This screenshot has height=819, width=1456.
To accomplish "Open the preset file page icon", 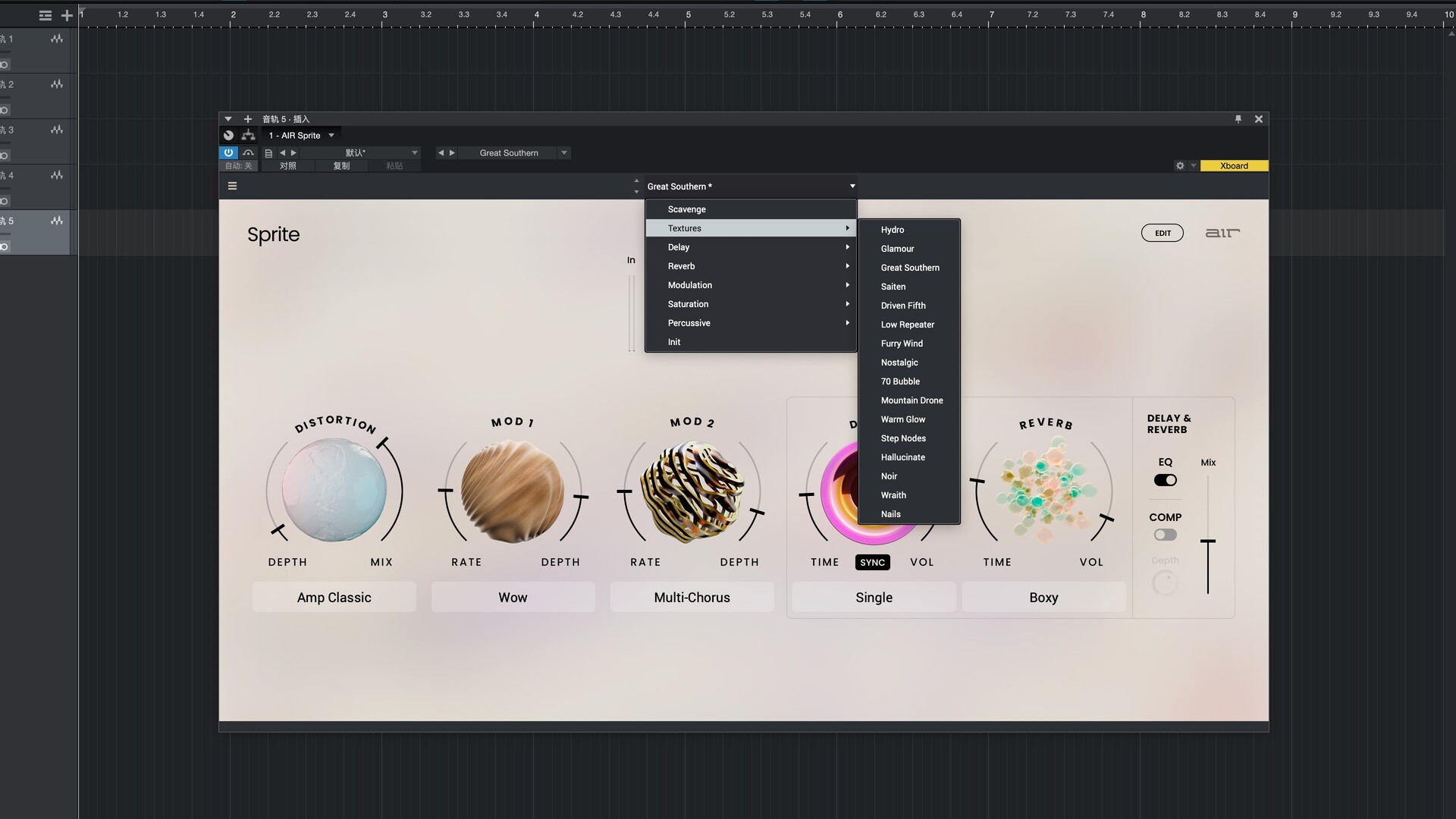I will [268, 152].
